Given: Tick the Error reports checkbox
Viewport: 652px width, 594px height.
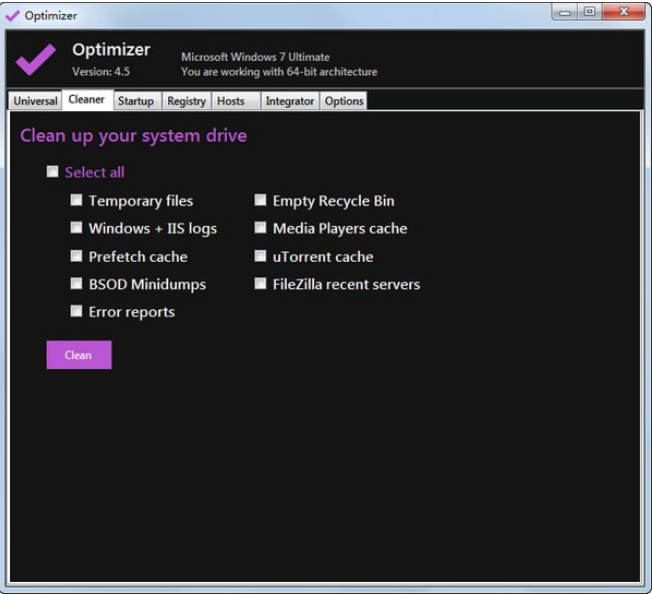Looking at the screenshot, I should [76, 311].
